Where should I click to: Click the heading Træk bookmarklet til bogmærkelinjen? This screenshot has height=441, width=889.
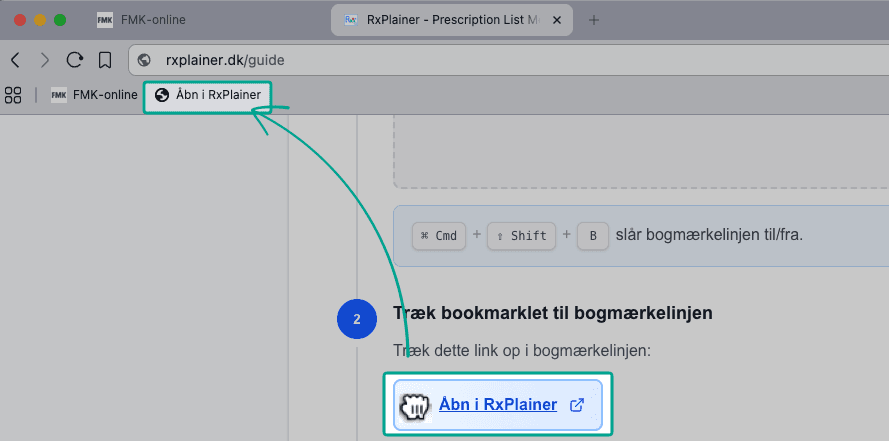tap(553, 313)
